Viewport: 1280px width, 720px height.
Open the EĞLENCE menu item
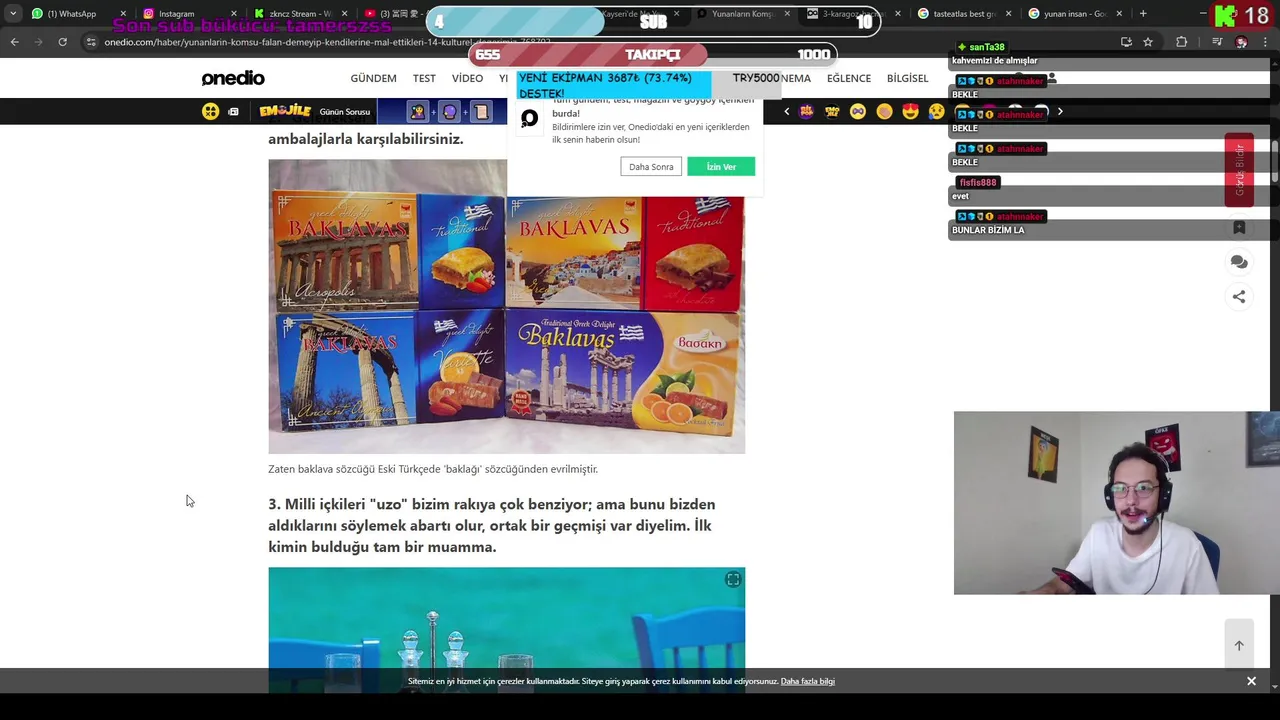(x=848, y=78)
